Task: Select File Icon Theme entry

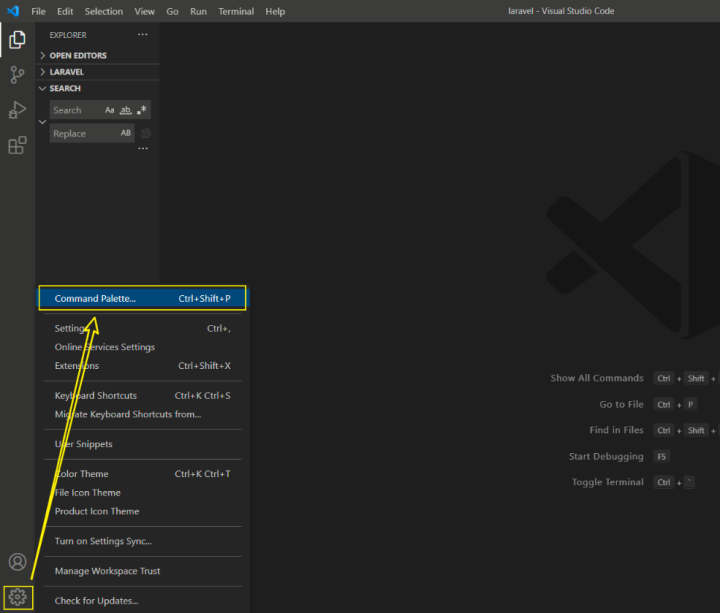Action: pos(142,493)
